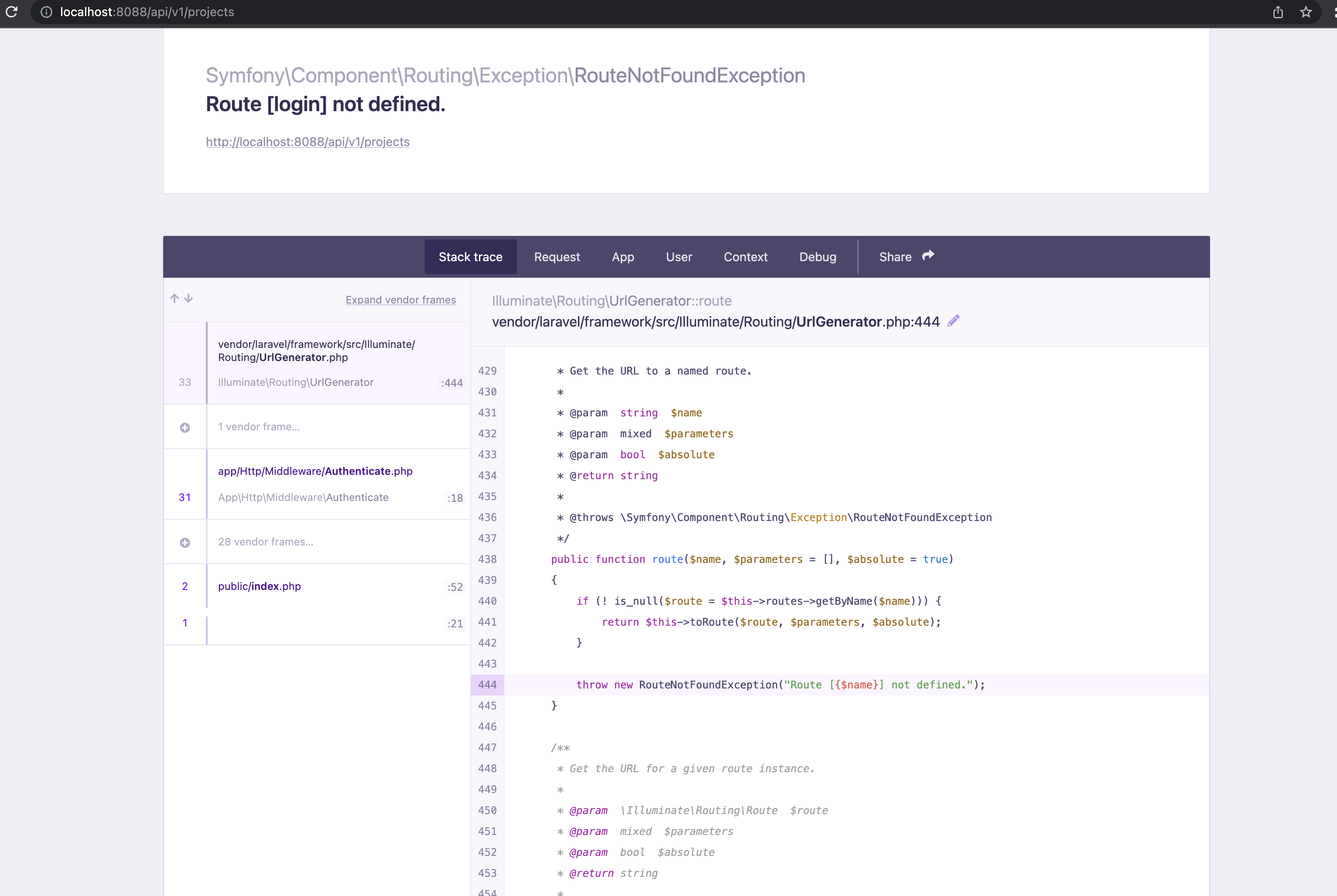Expand the 28 vendor frames group
Viewport: 1337px width, 896px height.
tap(184, 542)
